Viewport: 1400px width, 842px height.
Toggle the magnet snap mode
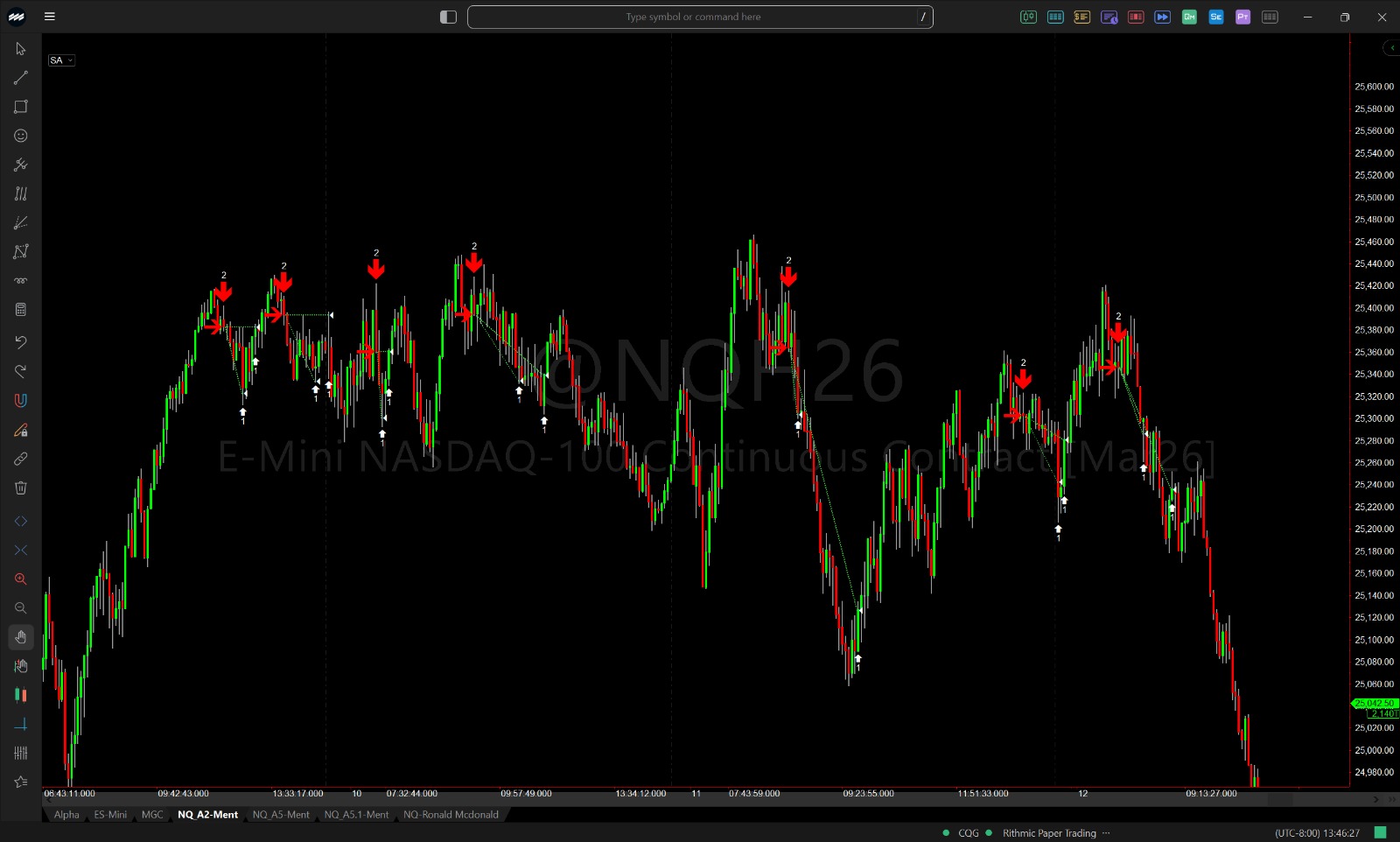pyautogui.click(x=21, y=400)
